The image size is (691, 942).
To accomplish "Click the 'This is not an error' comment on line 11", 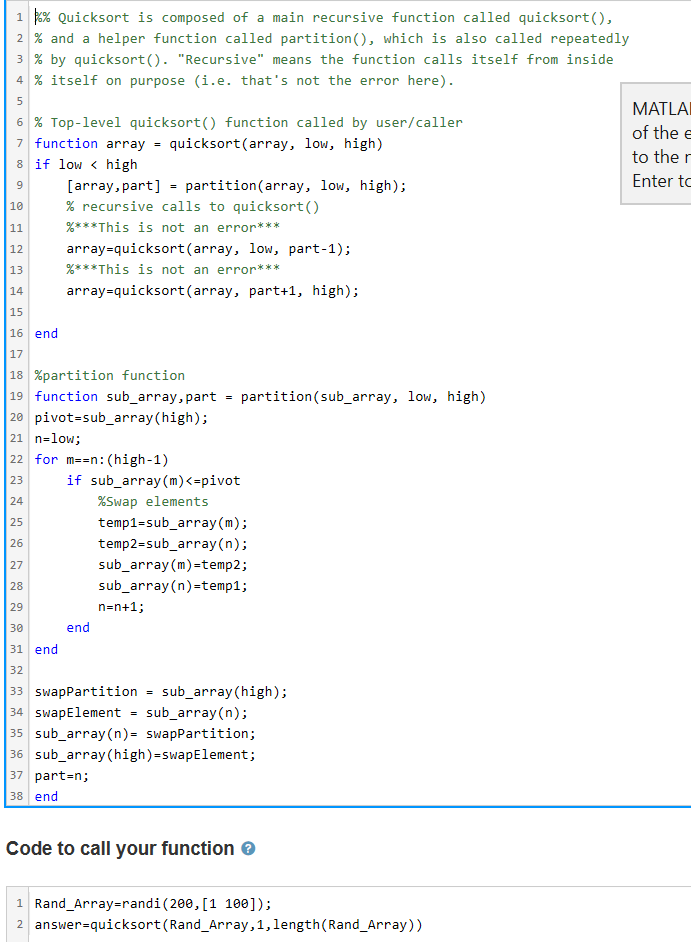I will [x=173, y=228].
